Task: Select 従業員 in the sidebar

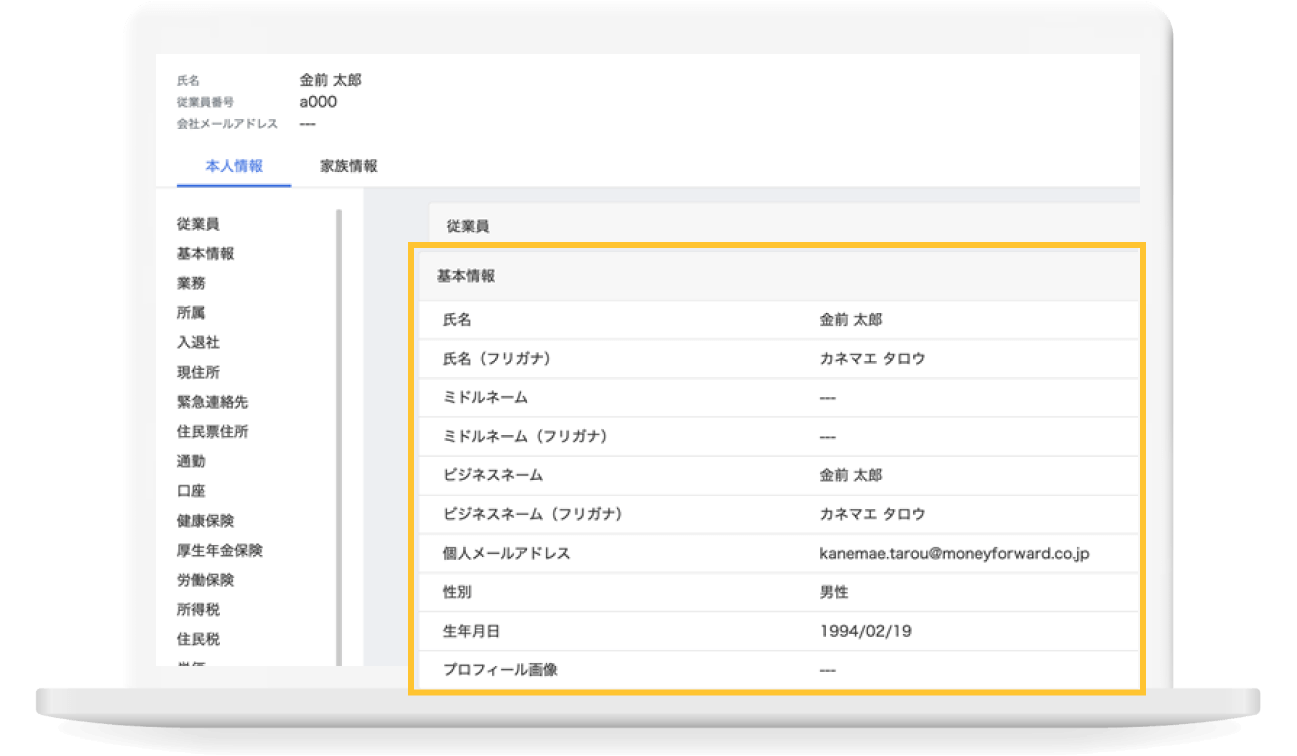Action: 198,224
